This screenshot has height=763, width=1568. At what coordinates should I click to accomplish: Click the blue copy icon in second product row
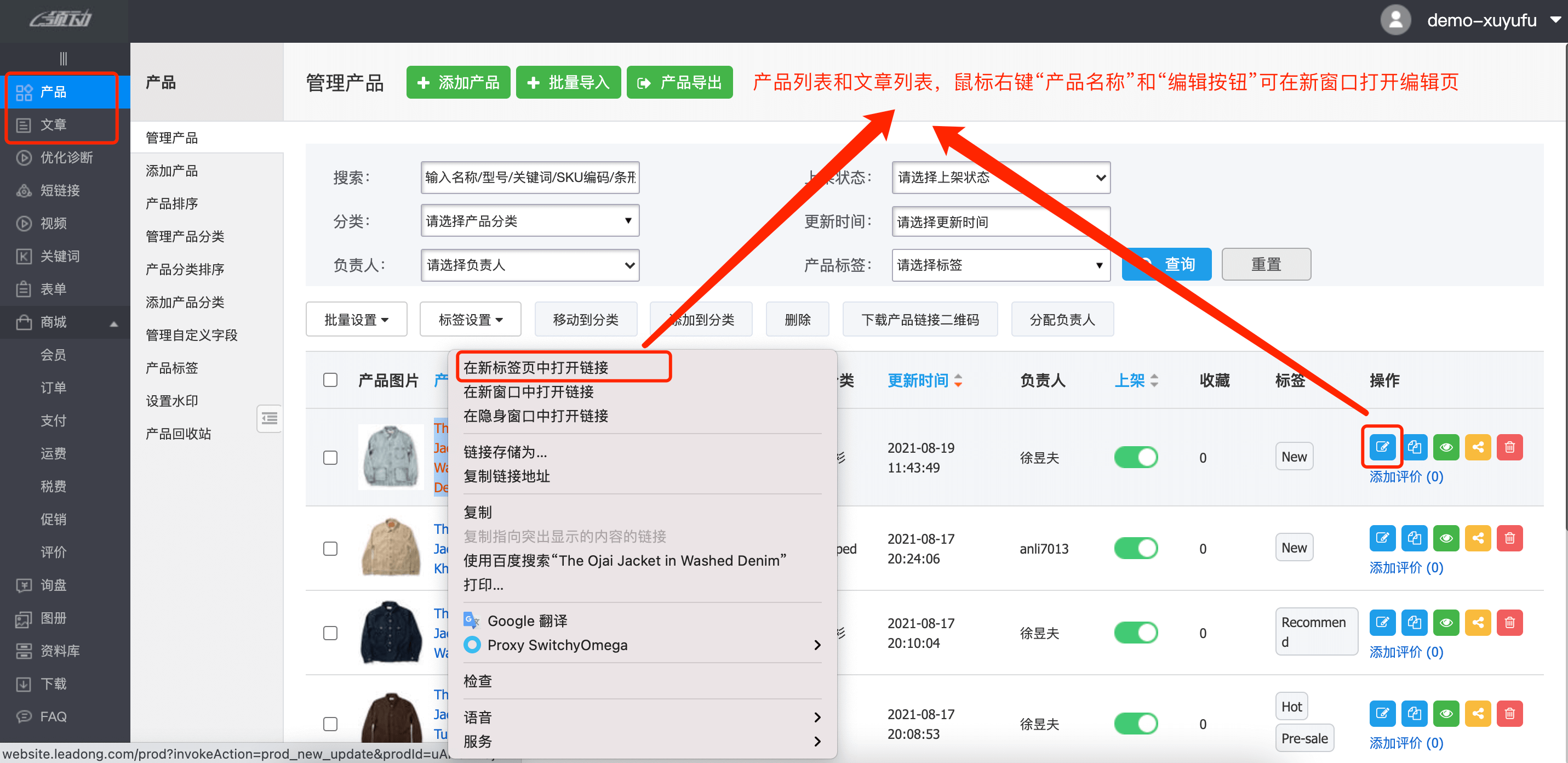click(x=1414, y=538)
